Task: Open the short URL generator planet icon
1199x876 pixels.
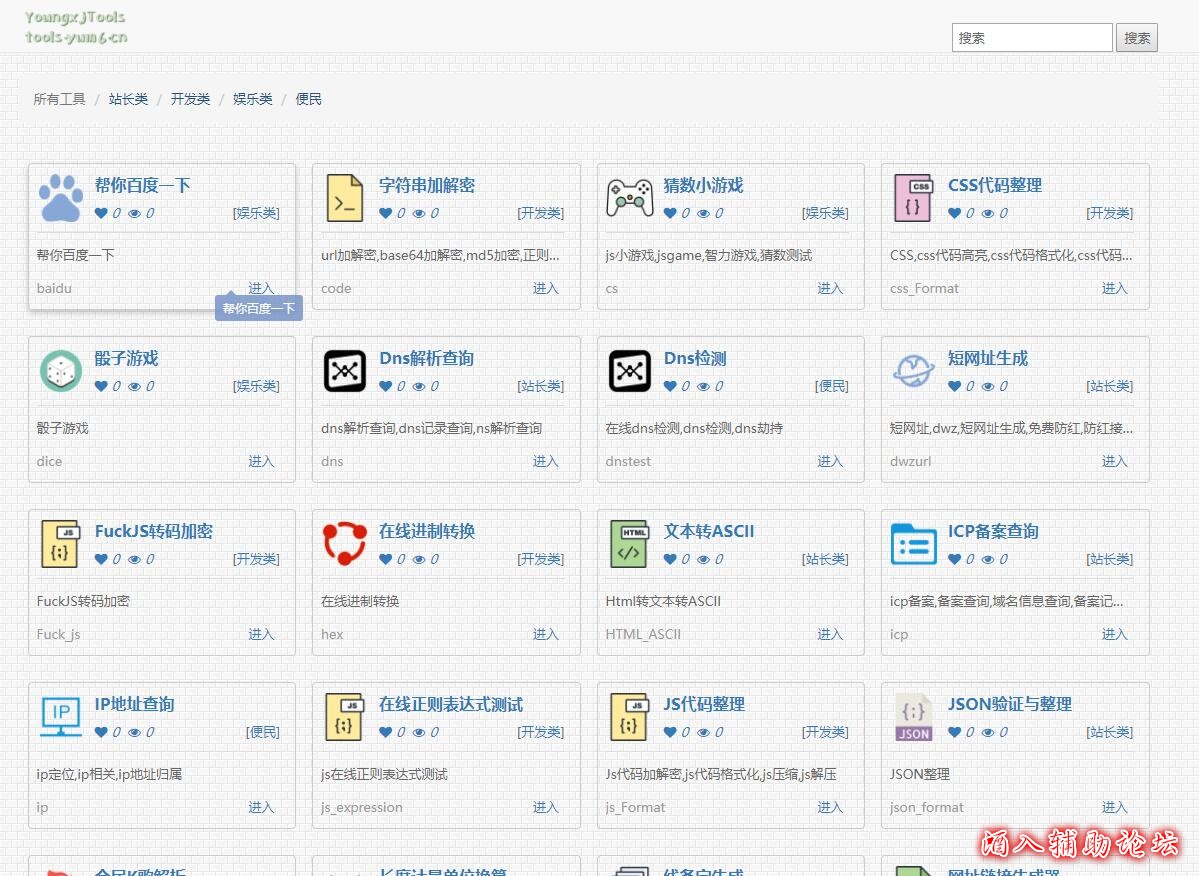Action: tap(913, 371)
